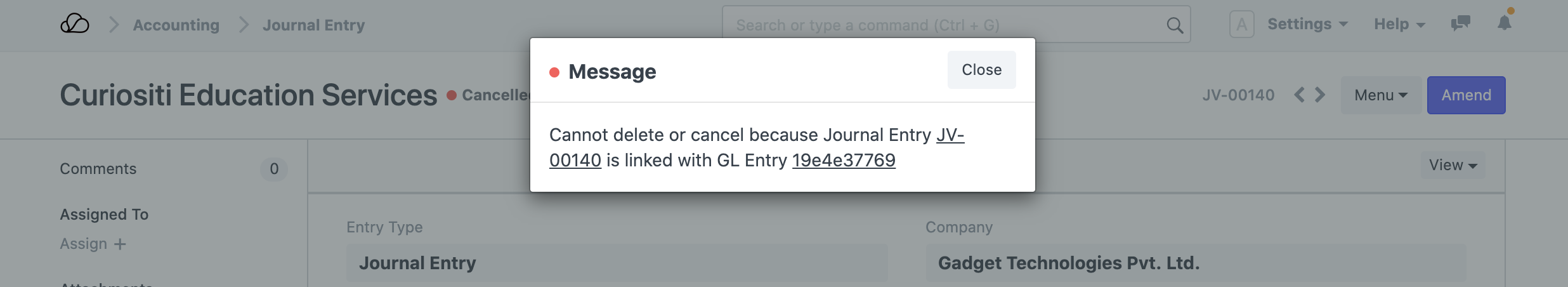Click the blue Amend button

click(x=1466, y=95)
